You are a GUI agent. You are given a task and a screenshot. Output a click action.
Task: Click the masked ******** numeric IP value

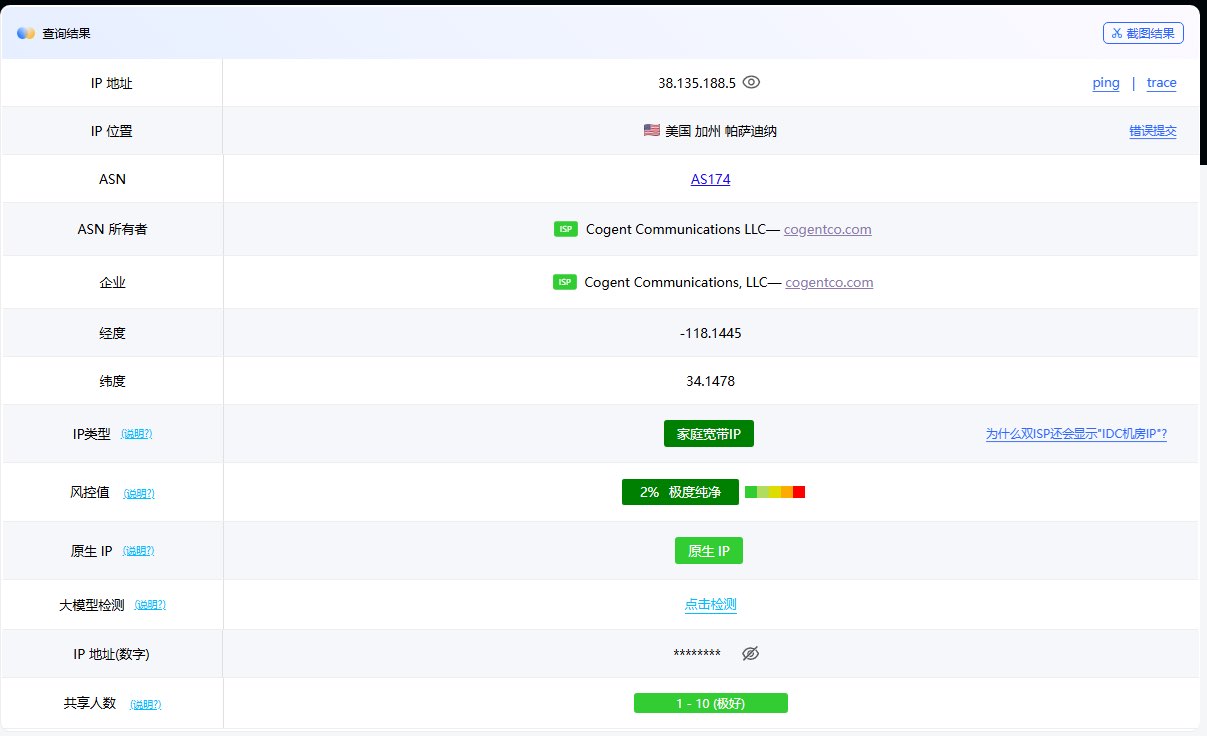click(x=697, y=655)
